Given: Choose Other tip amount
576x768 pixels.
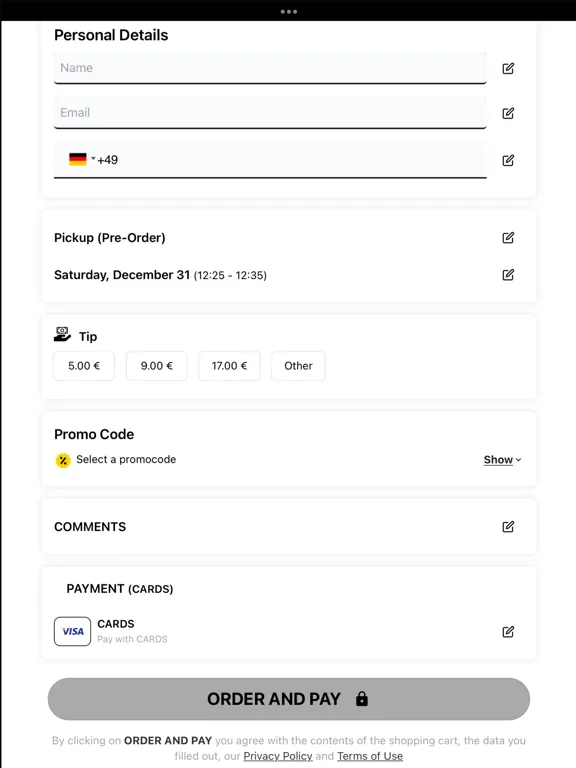Looking at the screenshot, I should 298,366.
